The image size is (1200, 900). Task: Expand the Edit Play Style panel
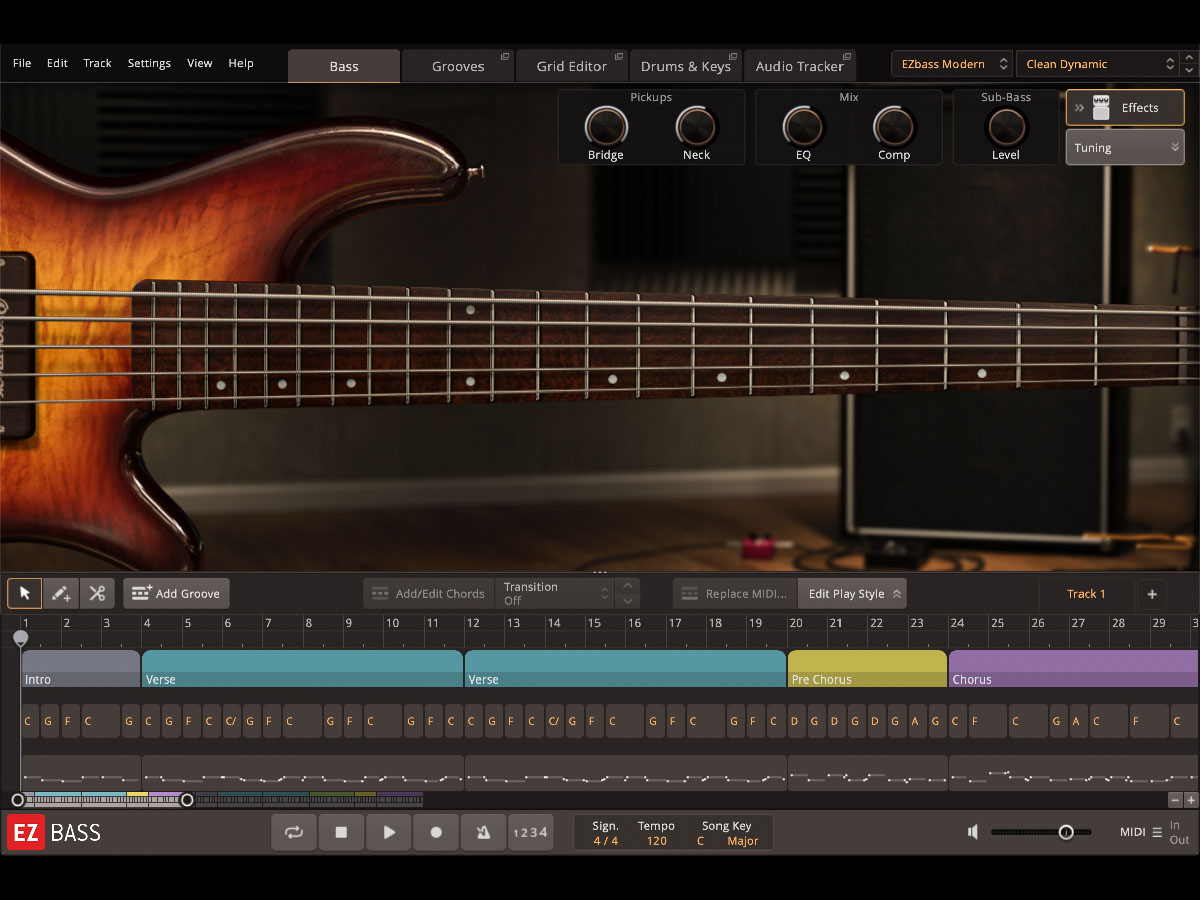pos(853,594)
